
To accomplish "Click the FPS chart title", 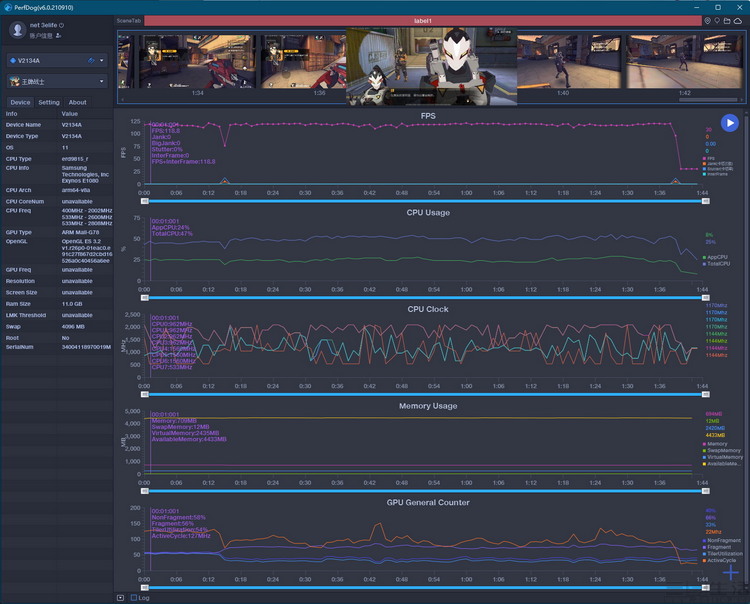I will [x=428, y=116].
